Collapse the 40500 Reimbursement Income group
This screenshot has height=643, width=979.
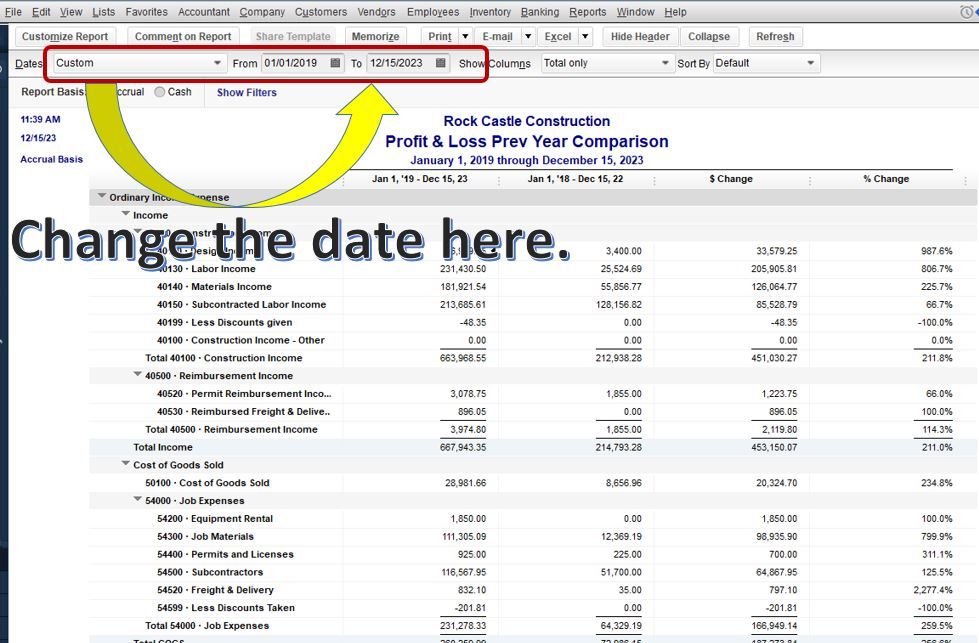(x=138, y=375)
